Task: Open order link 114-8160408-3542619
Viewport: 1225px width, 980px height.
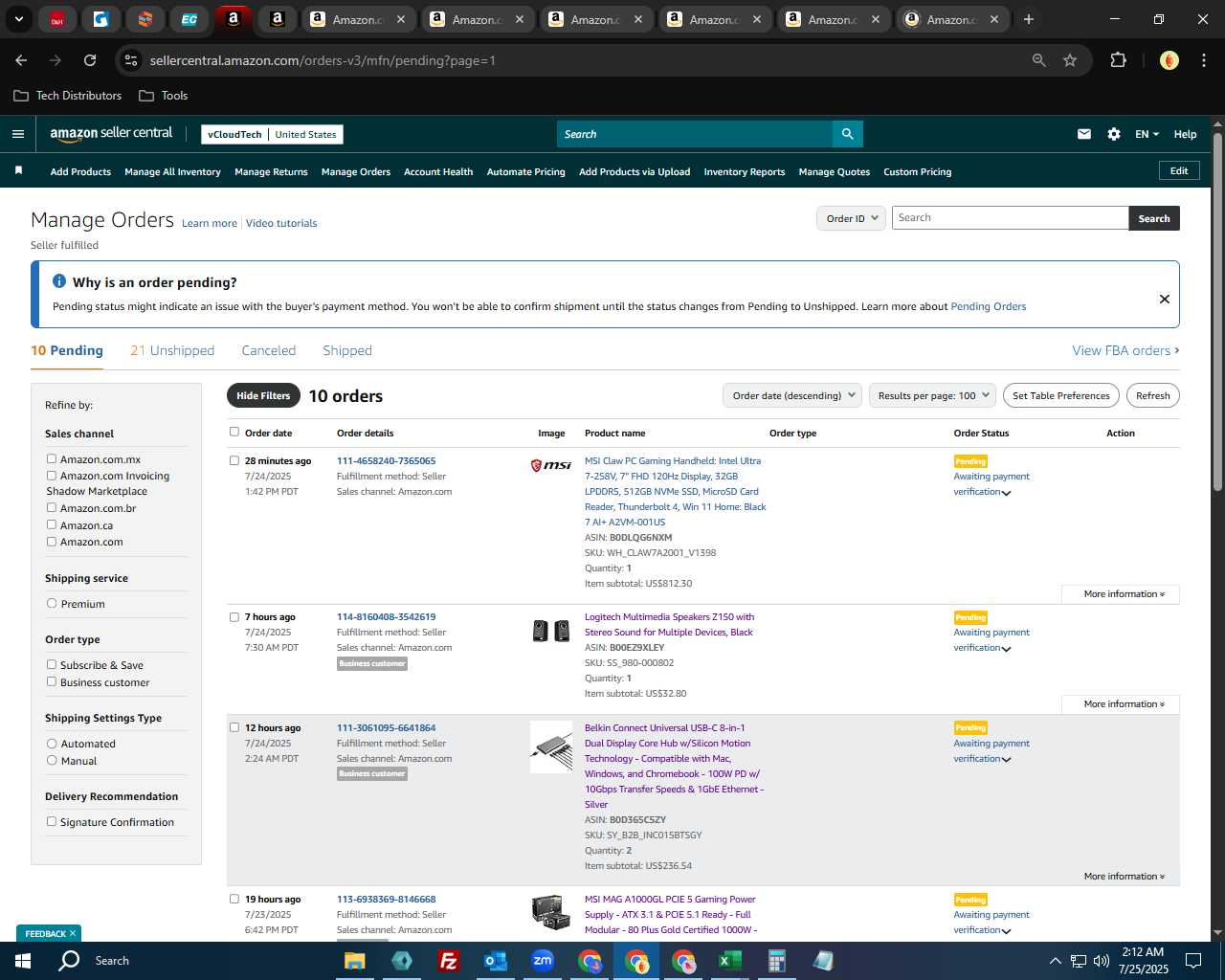Action: point(386,616)
